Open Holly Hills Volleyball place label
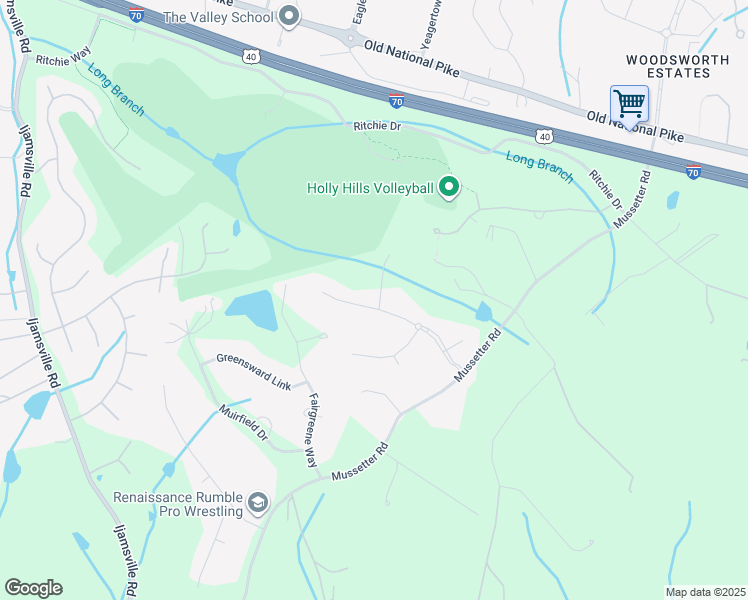This screenshot has width=748, height=600. pos(370,188)
